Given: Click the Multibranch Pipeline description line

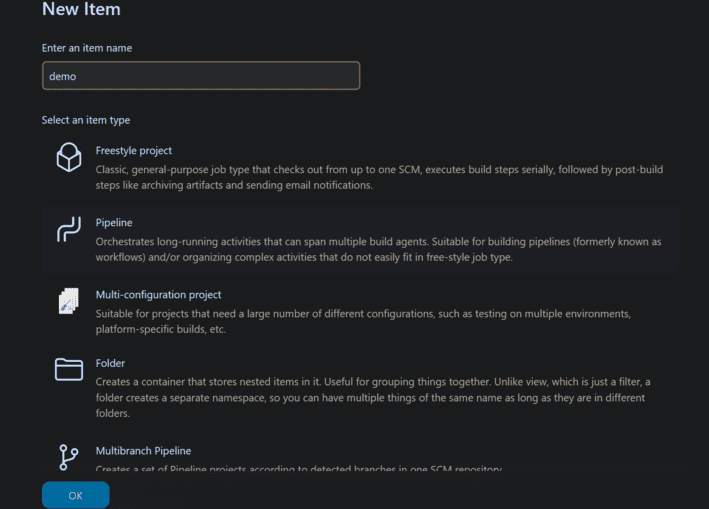Looking at the screenshot, I should tap(298, 469).
